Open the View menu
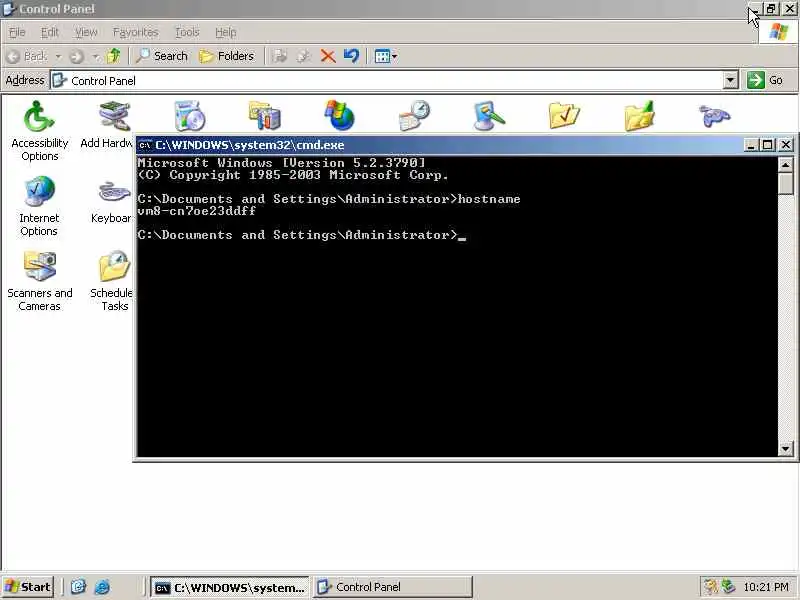 [86, 32]
